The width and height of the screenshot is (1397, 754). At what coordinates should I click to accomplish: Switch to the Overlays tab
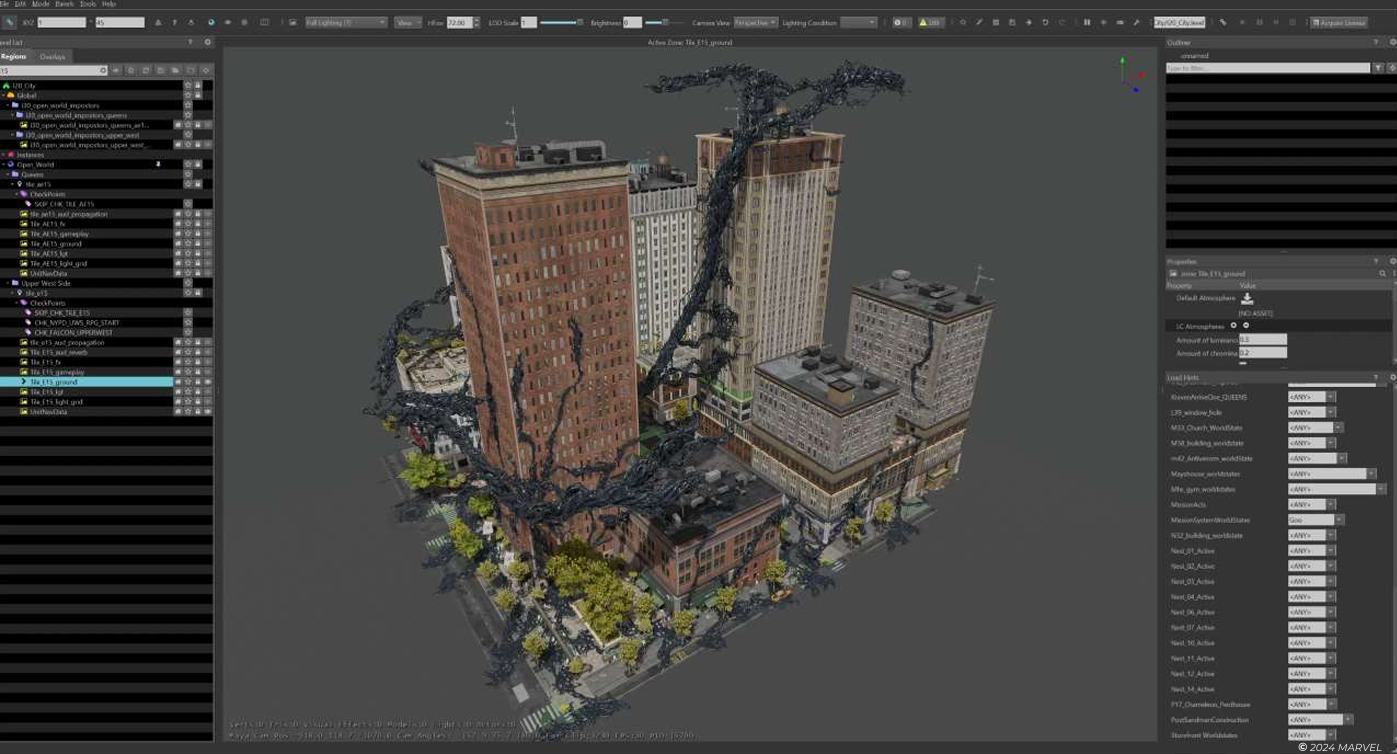coord(52,57)
